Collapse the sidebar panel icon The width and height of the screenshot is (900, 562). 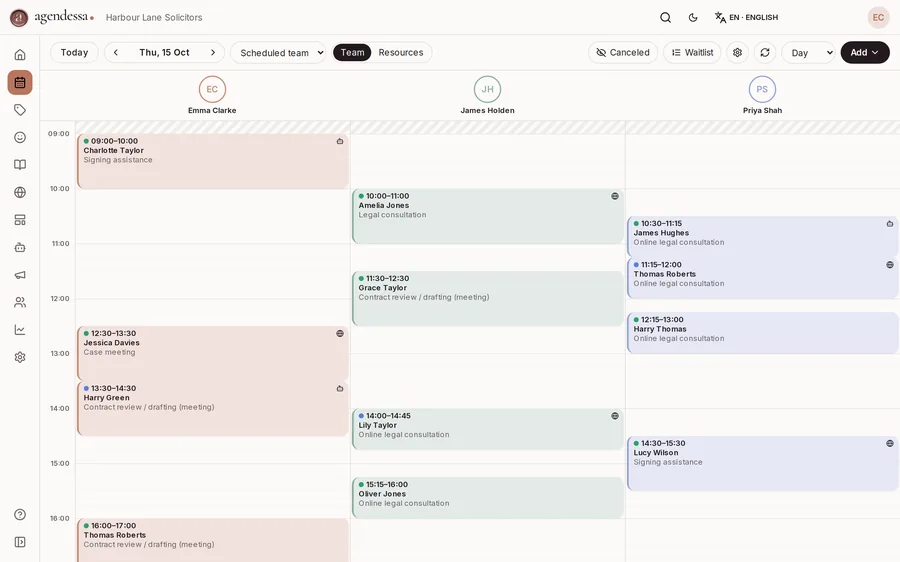[x=20, y=542]
